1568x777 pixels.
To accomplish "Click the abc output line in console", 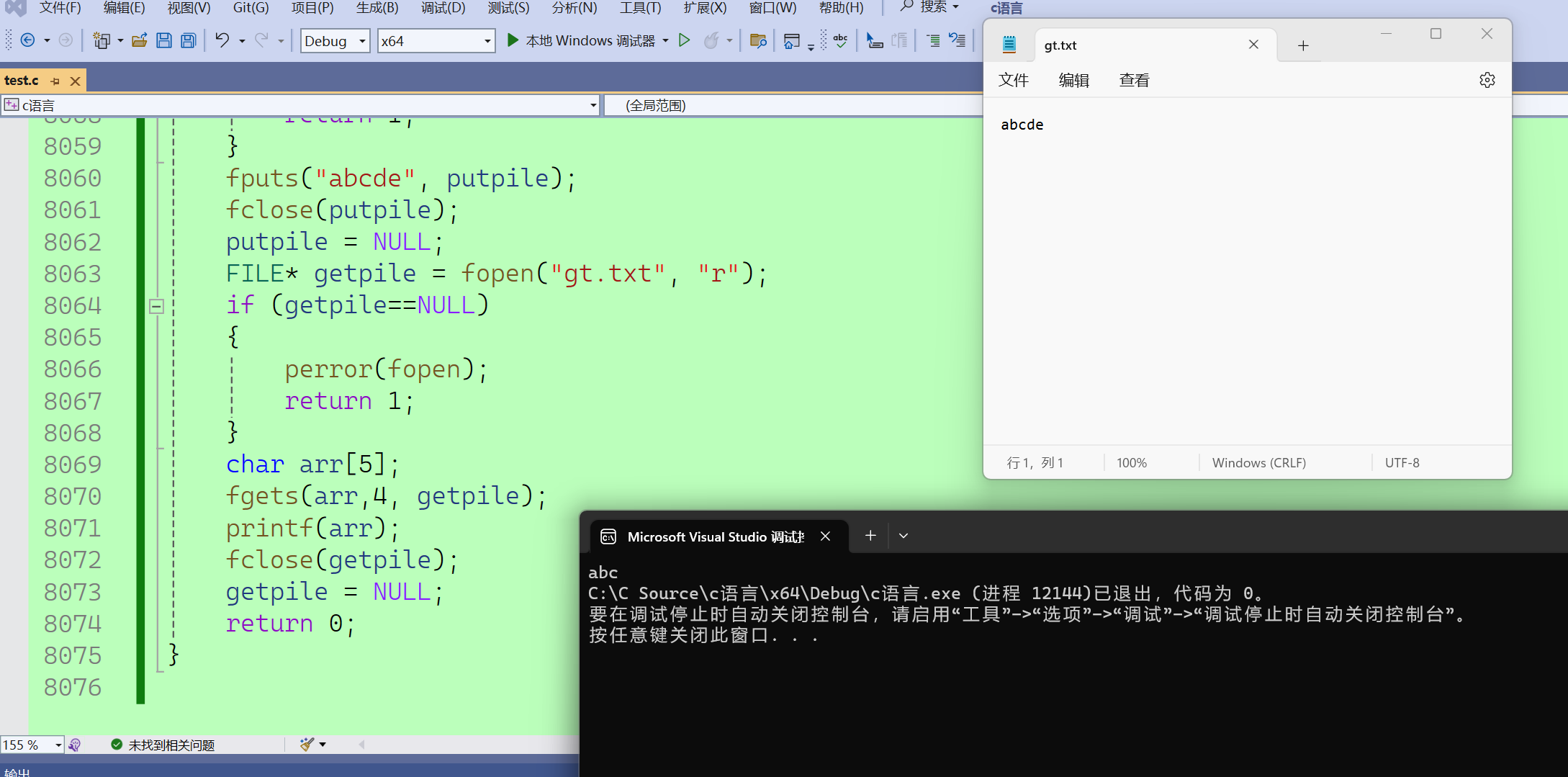I will [x=603, y=572].
